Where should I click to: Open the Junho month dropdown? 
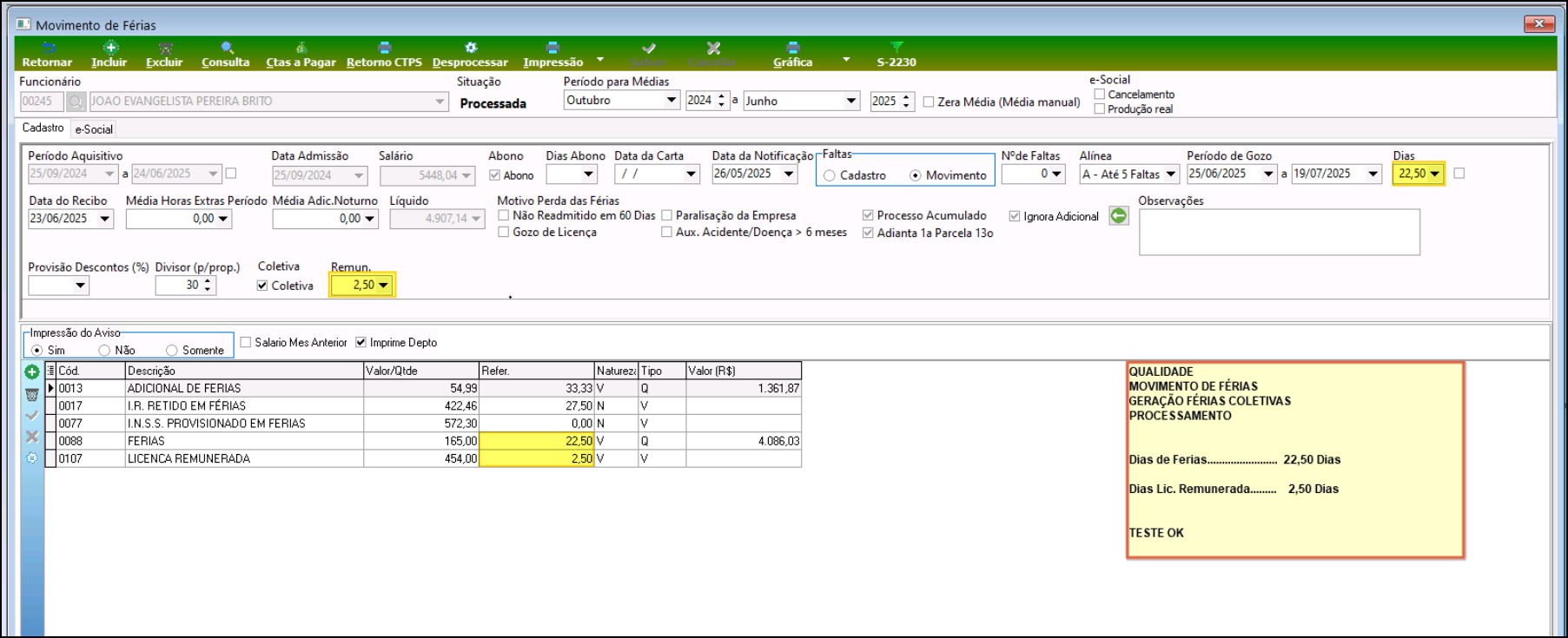tap(851, 101)
